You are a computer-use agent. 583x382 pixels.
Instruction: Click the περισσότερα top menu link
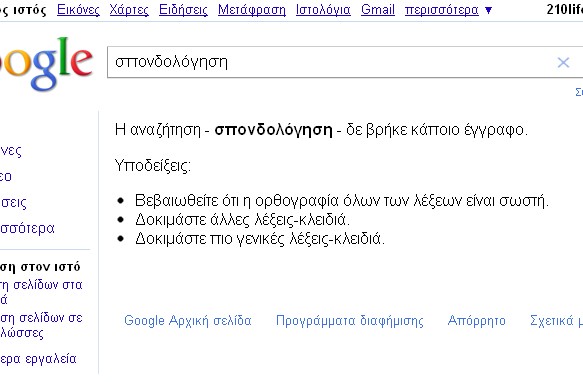442,10
